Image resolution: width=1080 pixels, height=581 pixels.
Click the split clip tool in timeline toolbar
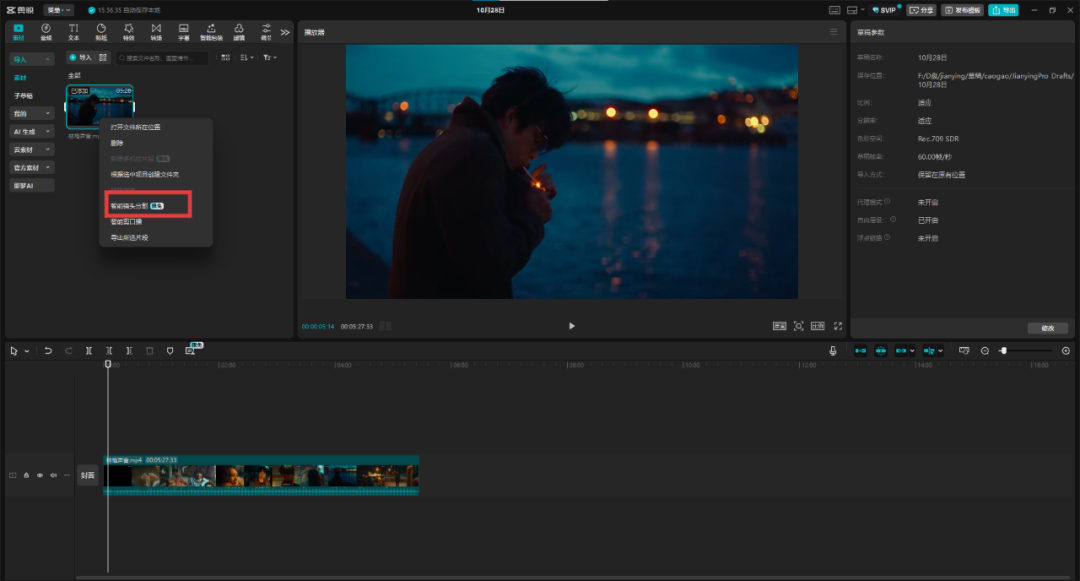pyautogui.click(x=89, y=351)
